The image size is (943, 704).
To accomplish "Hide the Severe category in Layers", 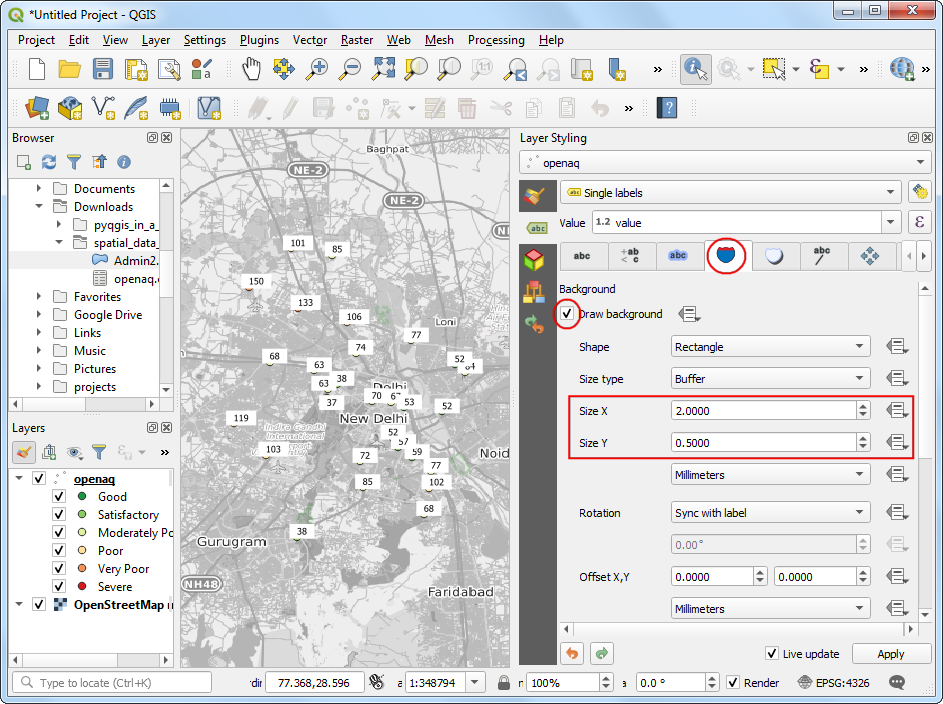I will tap(59, 587).
